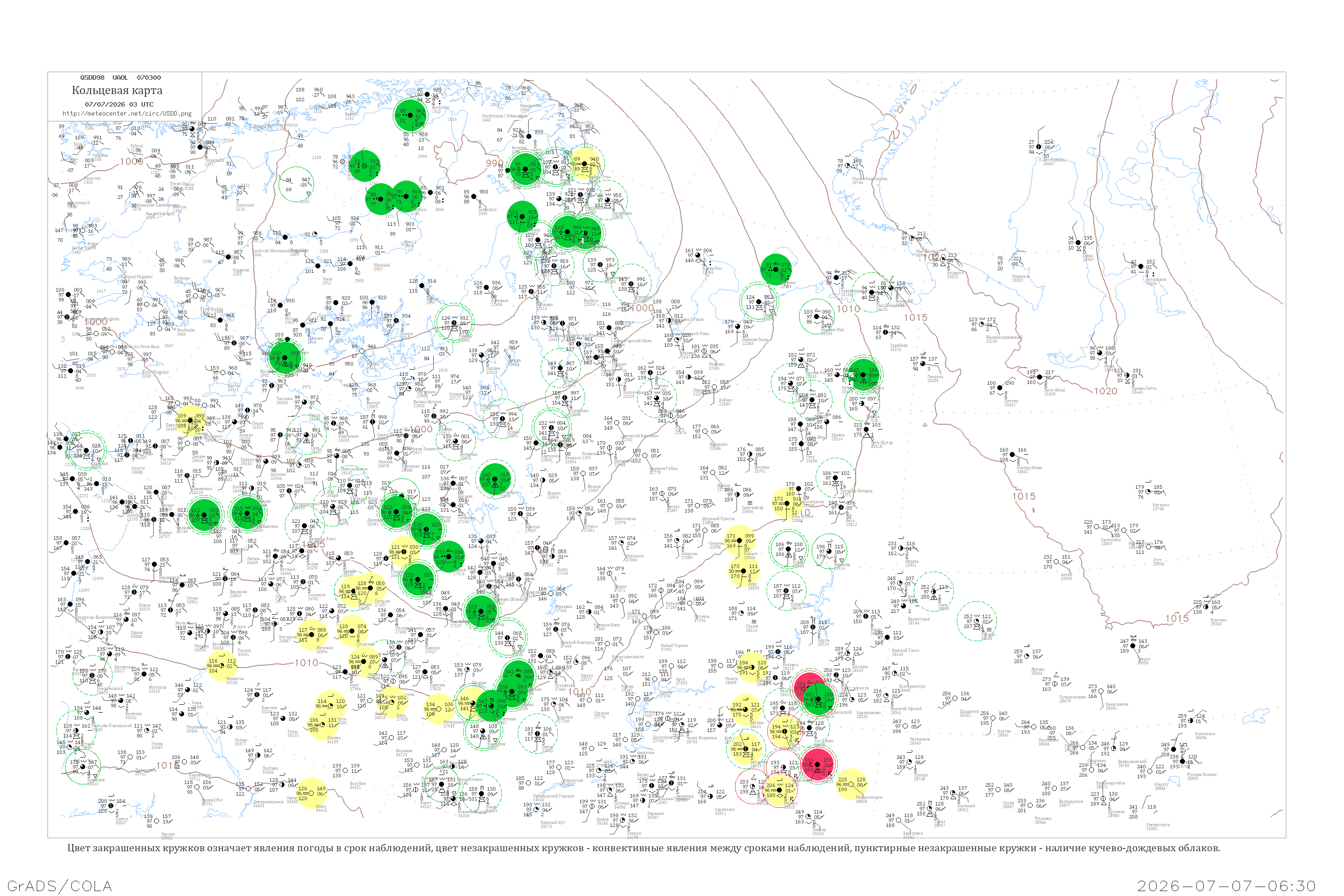Image resolution: width=1344 pixels, height=896 pixels.
Task: Click the green hollow circle with 84 947
Action: [x=296, y=184]
